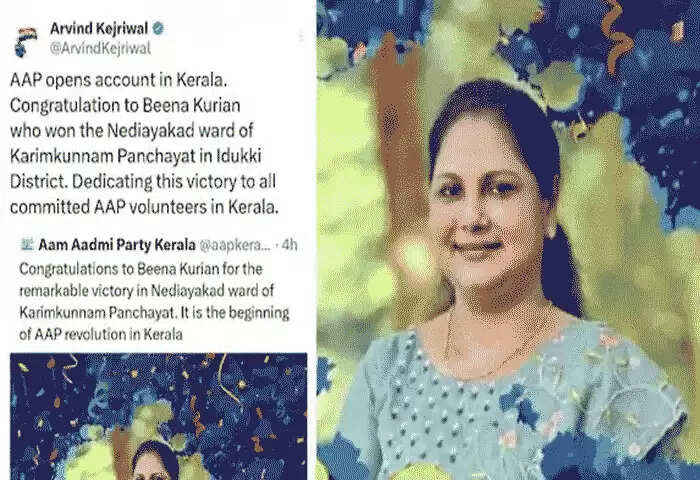This screenshot has height=480, width=700.
Task: Click 'remarkable victory in Nediayakad ward of' line
Action: pyautogui.click(x=146, y=291)
